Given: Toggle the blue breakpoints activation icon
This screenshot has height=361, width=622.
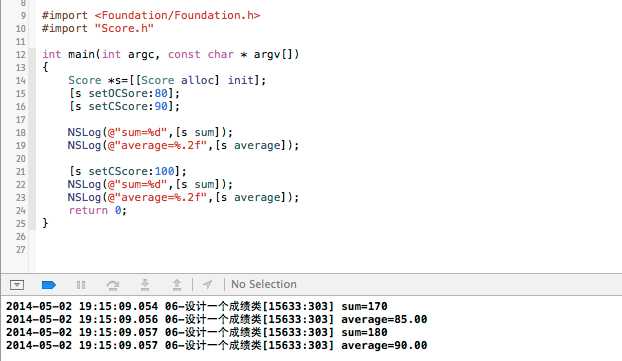Looking at the screenshot, I should (x=49, y=284).
